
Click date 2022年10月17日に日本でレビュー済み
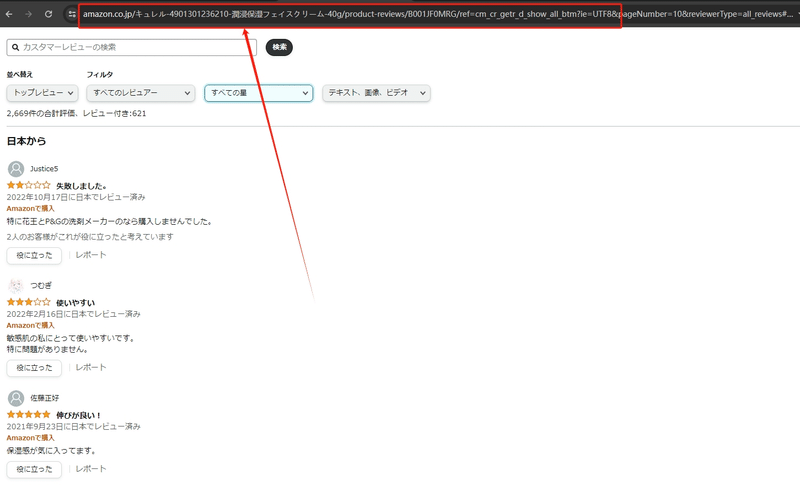point(76,197)
